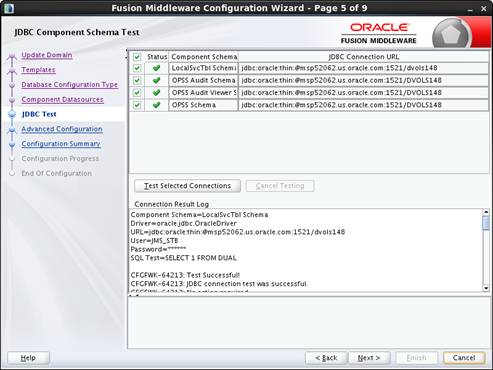Click 'Driver=oracle.jdbc.OracleDriver' log line
The height and width of the screenshot is (370, 493).
point(184,223)
